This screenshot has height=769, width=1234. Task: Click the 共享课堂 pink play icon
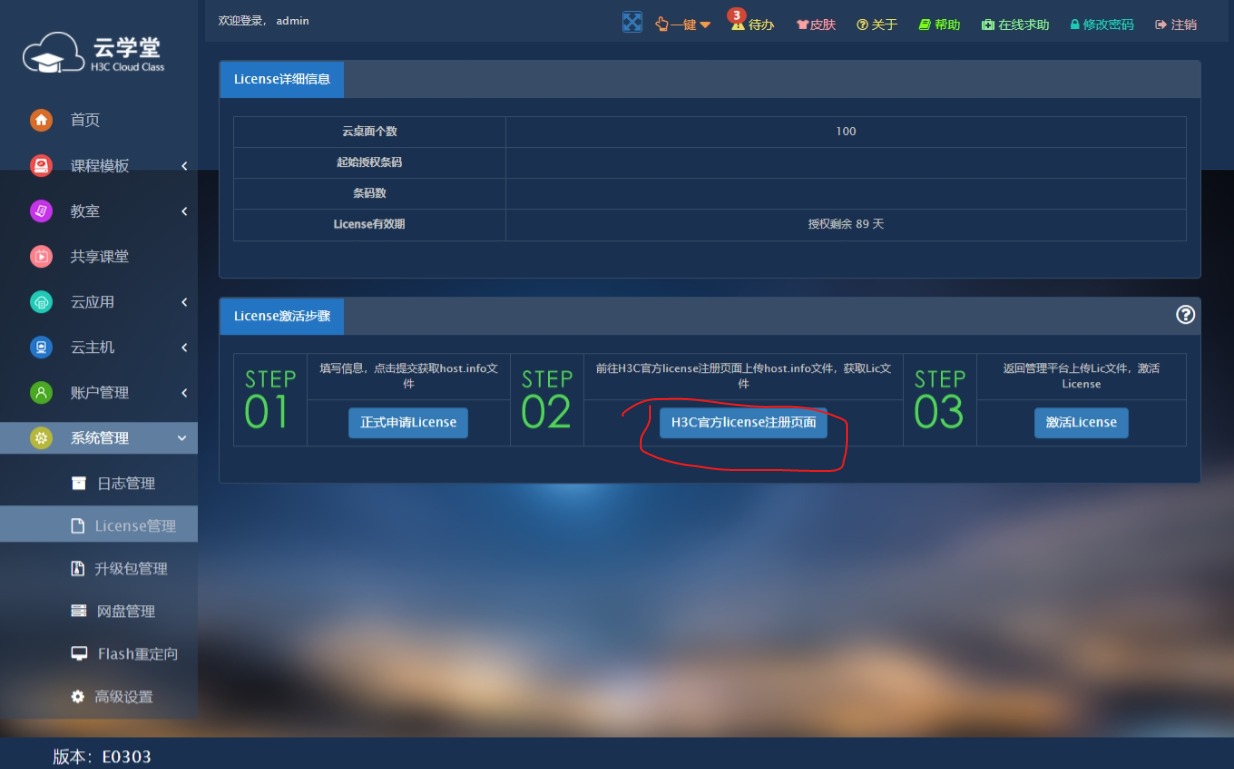tap(41, 257)
